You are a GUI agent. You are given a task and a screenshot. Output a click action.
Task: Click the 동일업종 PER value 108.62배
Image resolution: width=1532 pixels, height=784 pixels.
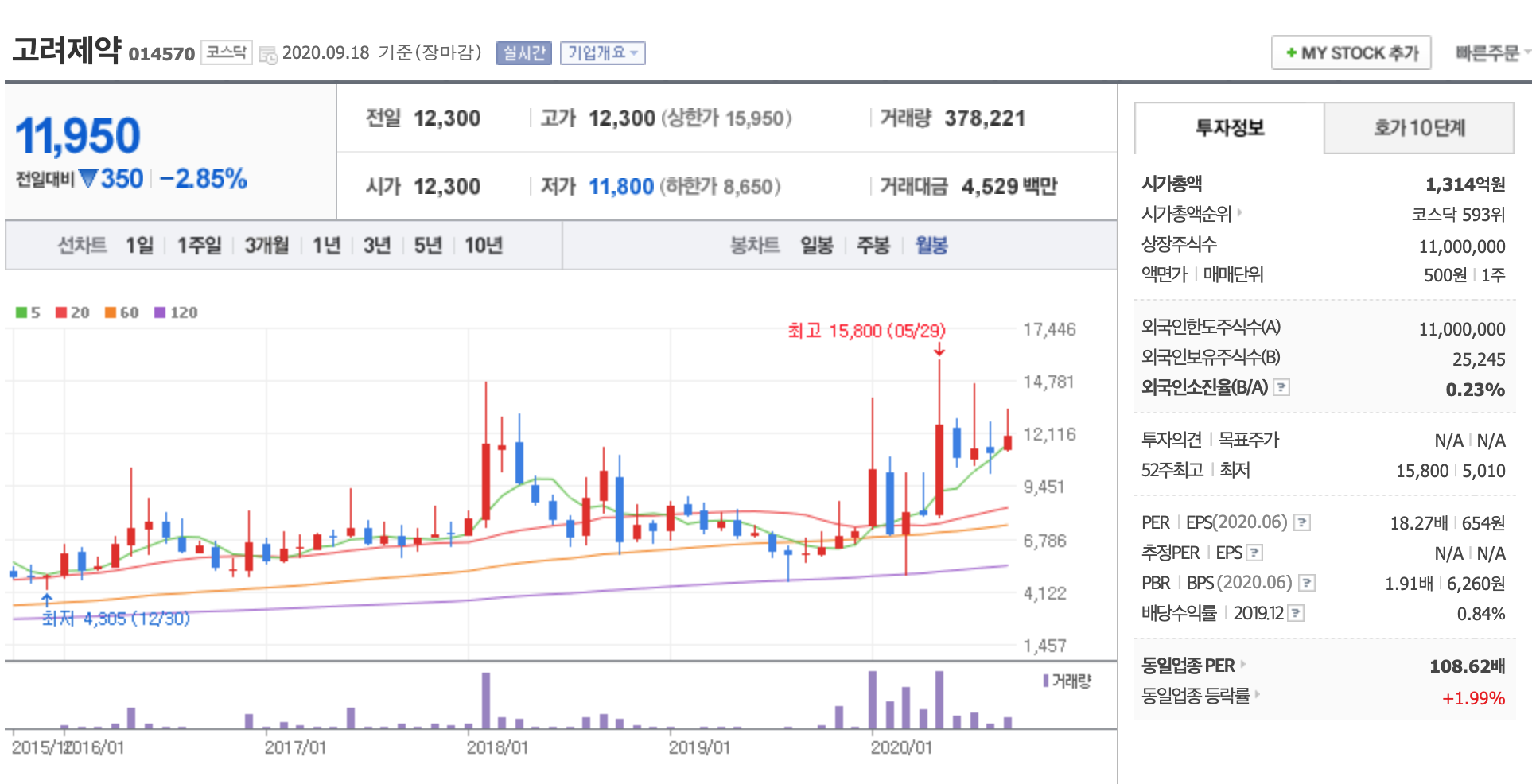[x=1468, y=666]
